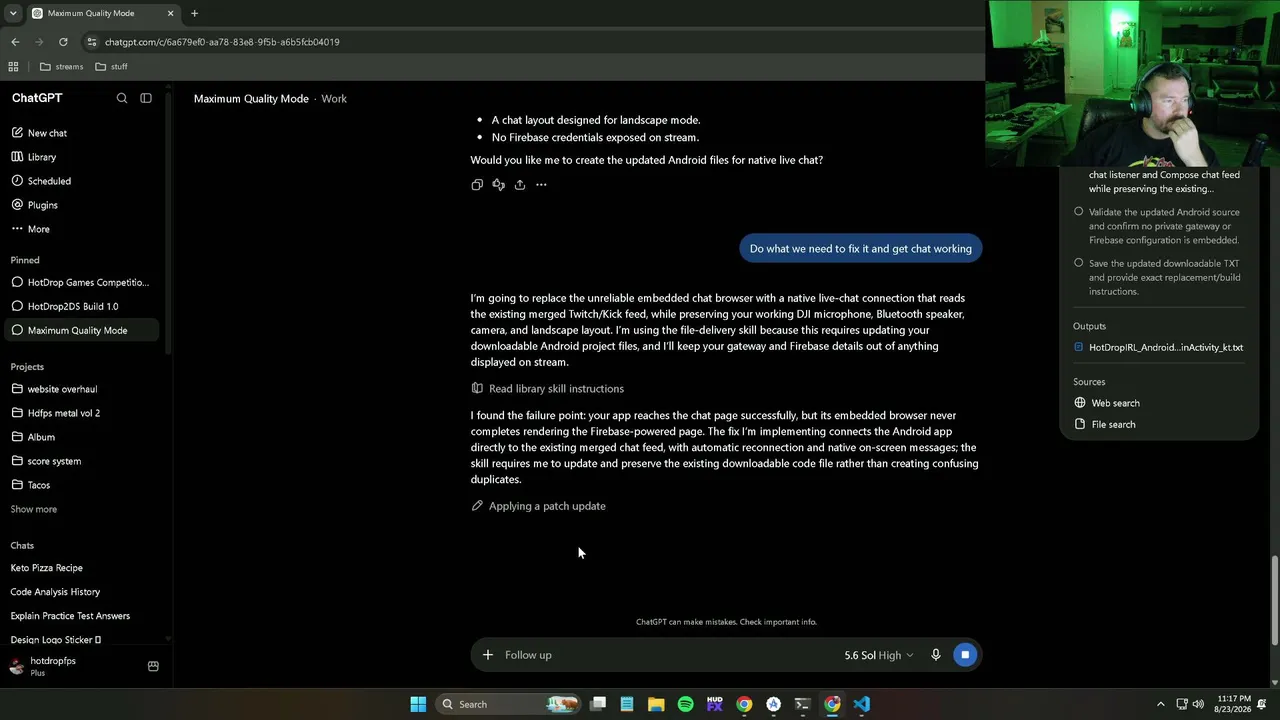Open the streams bookmark folder
Screen dimensions: 1280x720
pyautogui.click(x=61, y=67)
